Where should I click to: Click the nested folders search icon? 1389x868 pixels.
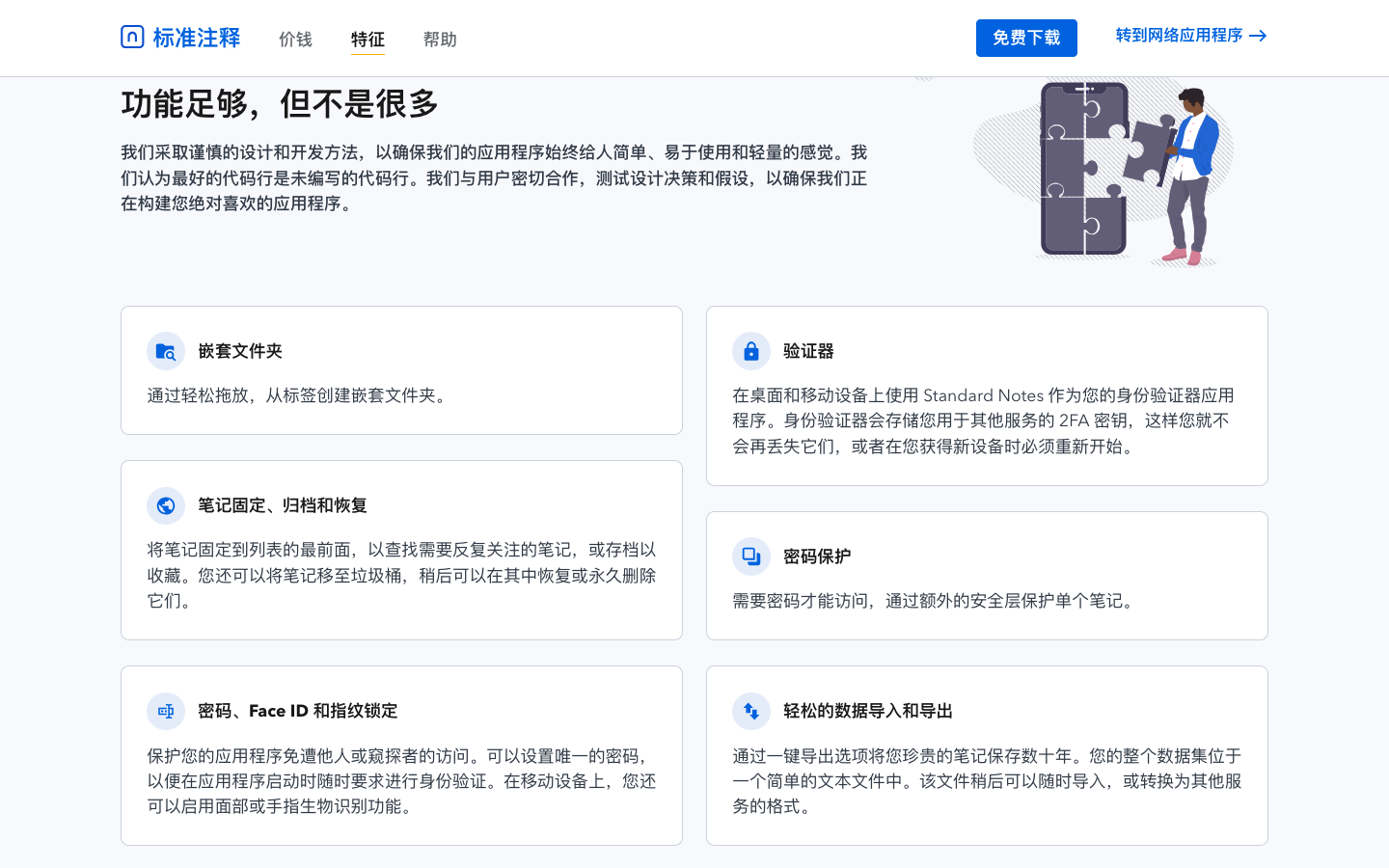pyautogui.click(x=166, y=351)
